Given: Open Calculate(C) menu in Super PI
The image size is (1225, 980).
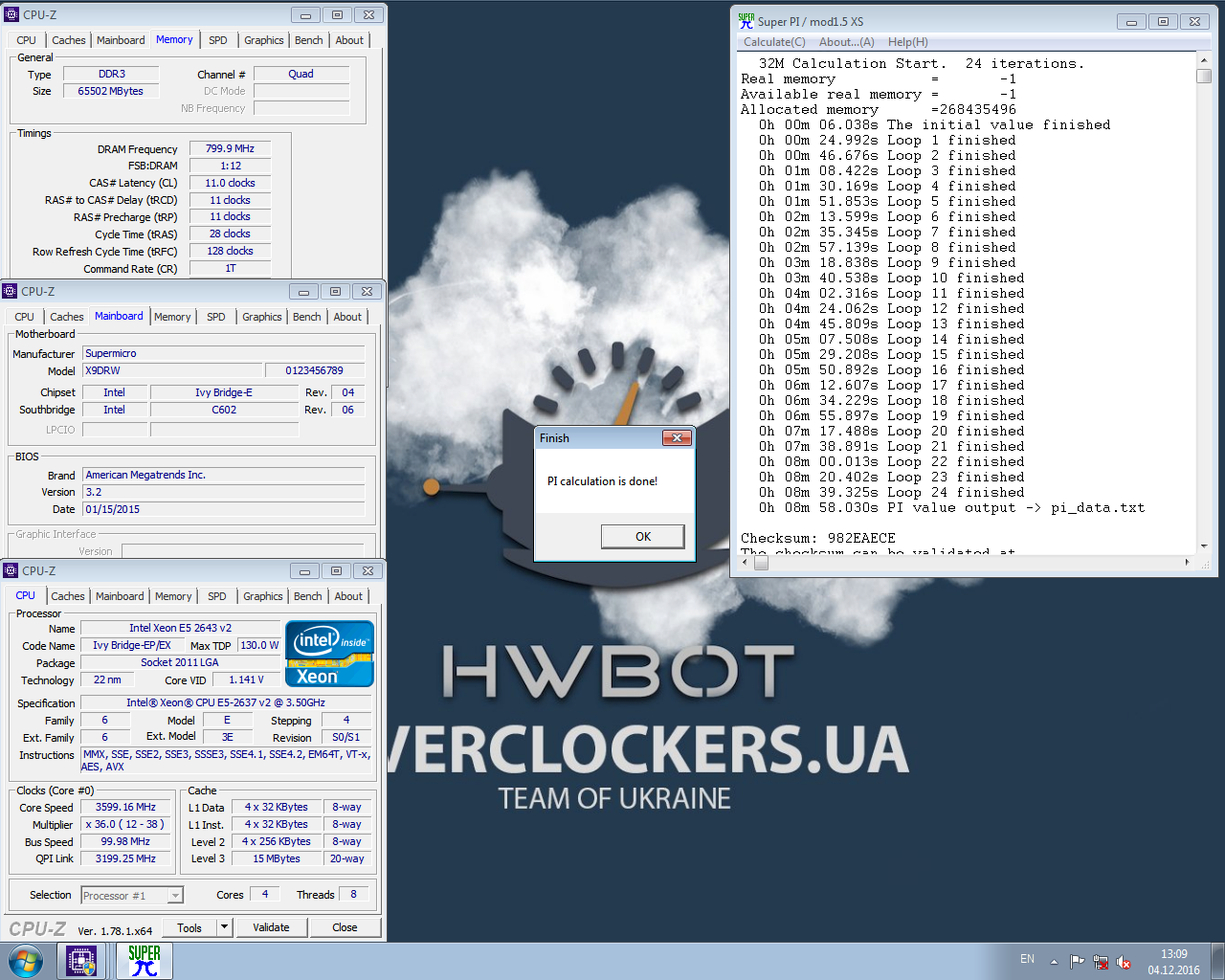Looking at the screenshot, I should (774, 42).
